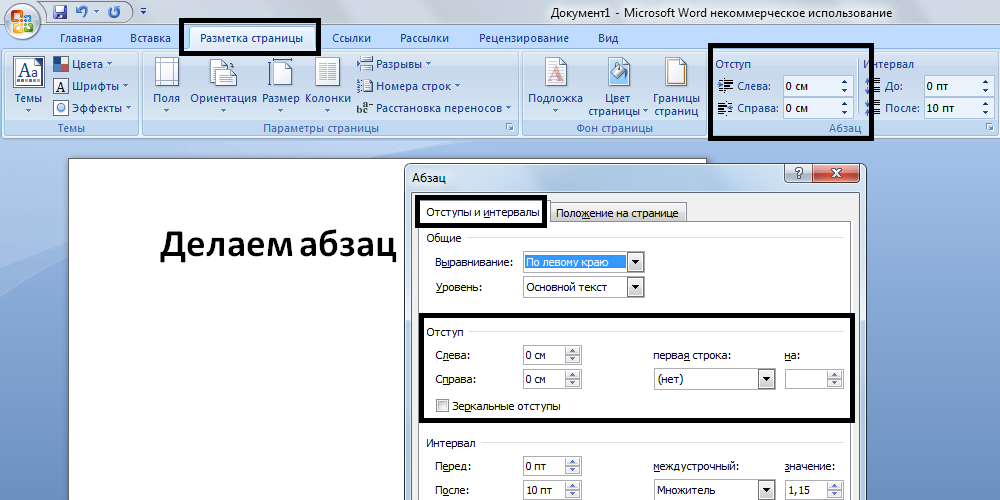Open the Номера строк menu

(x=408, y=86)
